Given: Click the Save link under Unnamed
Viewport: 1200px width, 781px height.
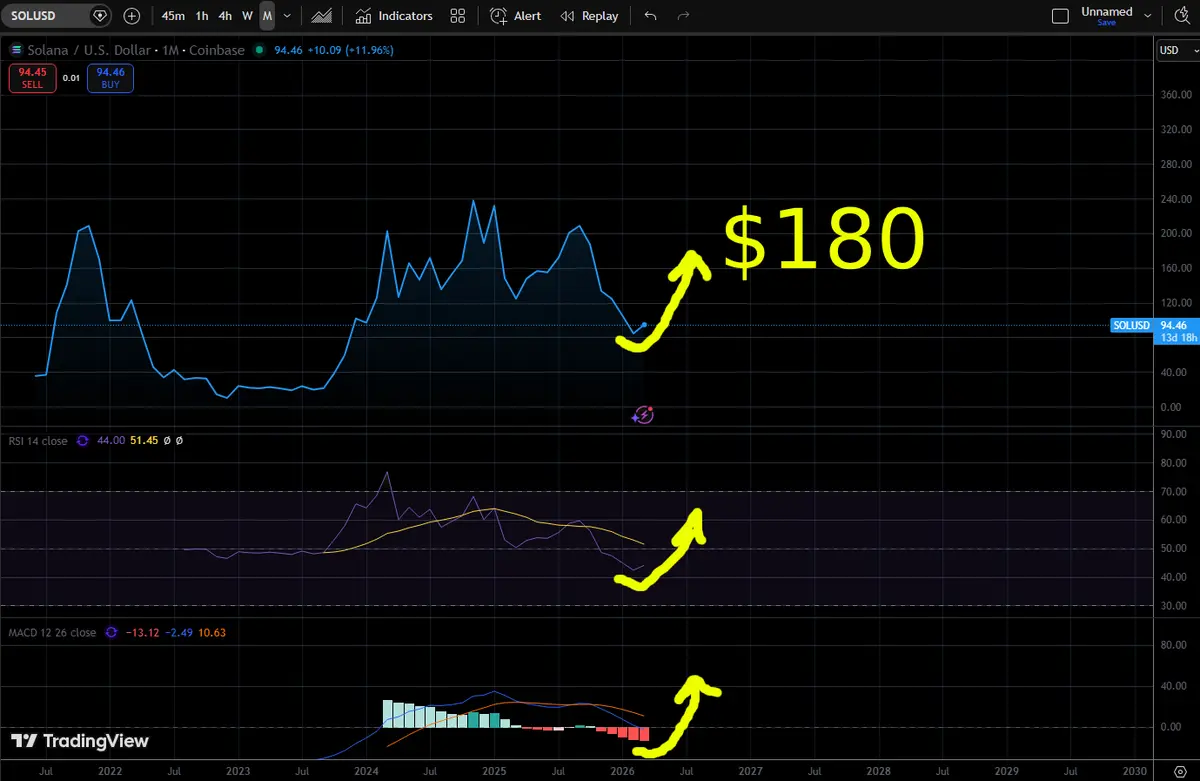Looking at the screenshot, I should click(x=1107, y=23).
